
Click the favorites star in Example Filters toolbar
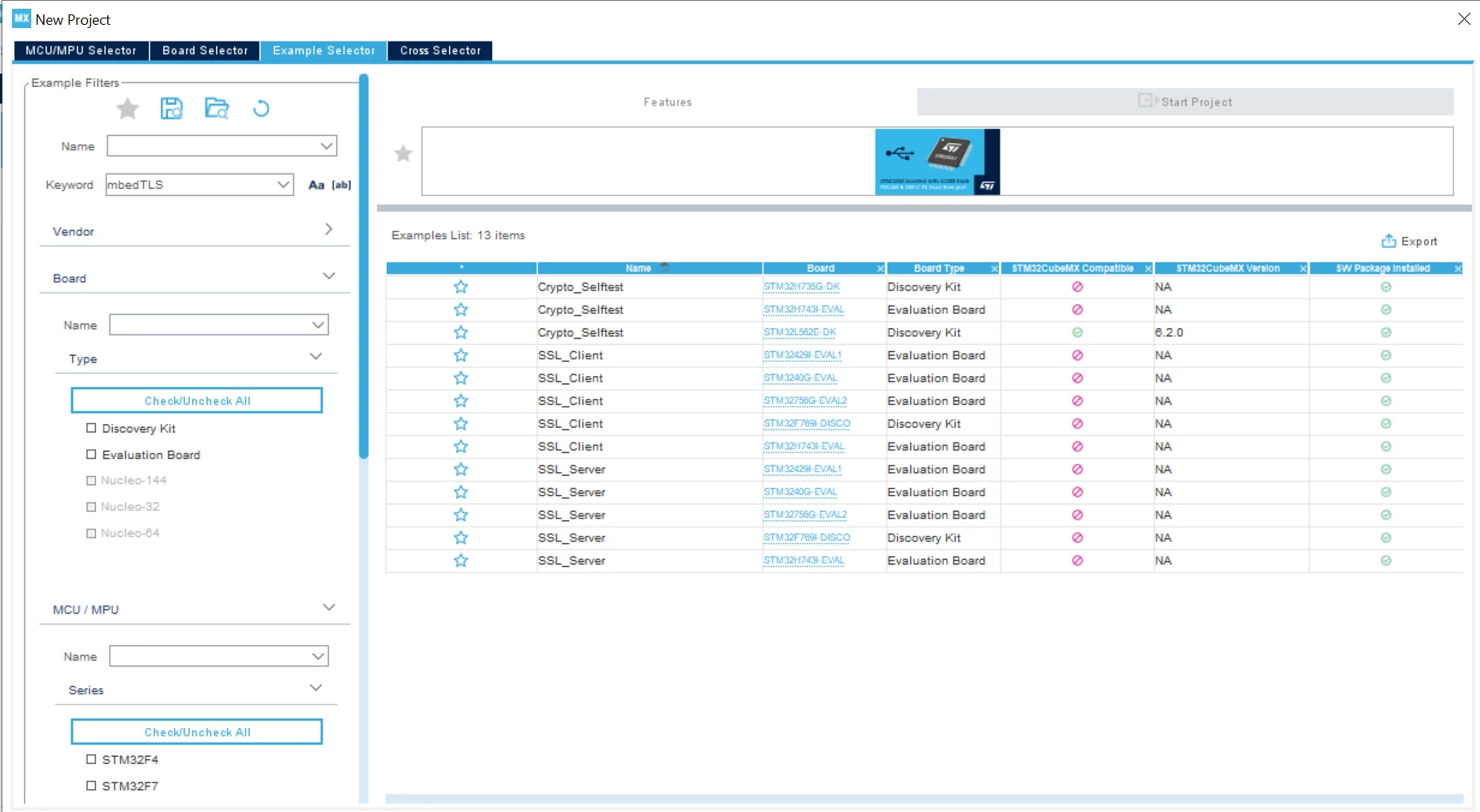pyautogui.click(x=128, y=108)
